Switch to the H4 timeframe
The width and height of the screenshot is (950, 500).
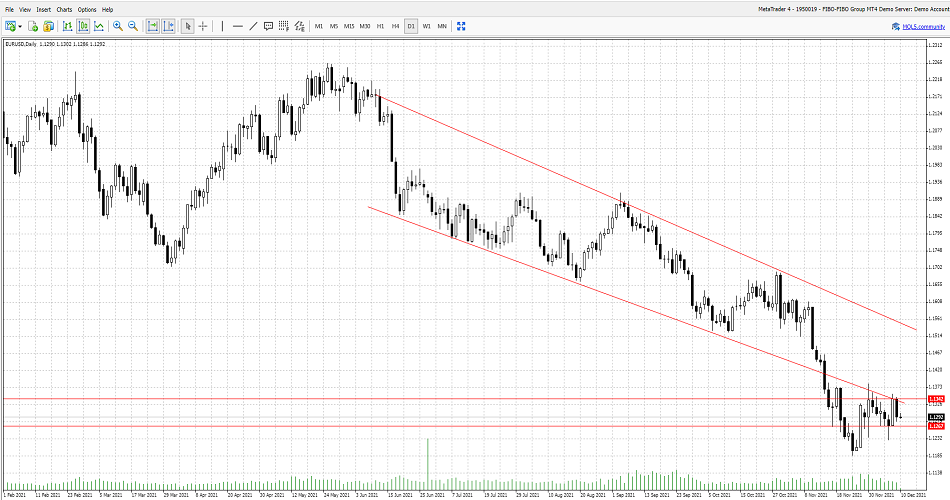click(x=395, y=26)
